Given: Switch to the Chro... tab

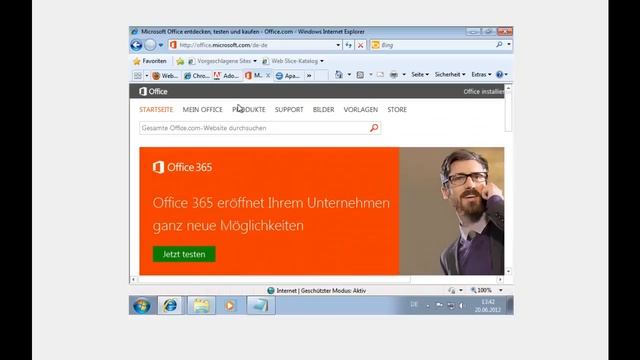Looking at the screenshot, I should [196, 76].
